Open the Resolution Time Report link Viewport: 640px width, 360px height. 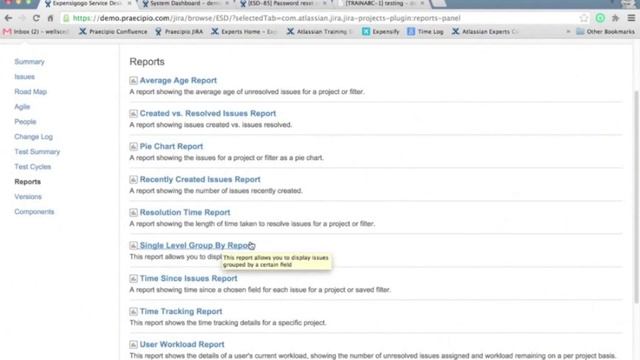(185, 213)
